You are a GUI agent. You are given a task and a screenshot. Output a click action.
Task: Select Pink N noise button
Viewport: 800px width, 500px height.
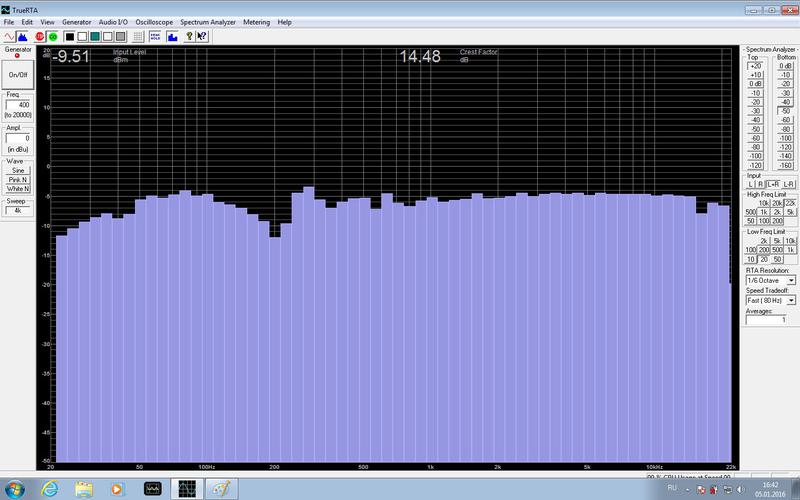[x=18, y=180]
